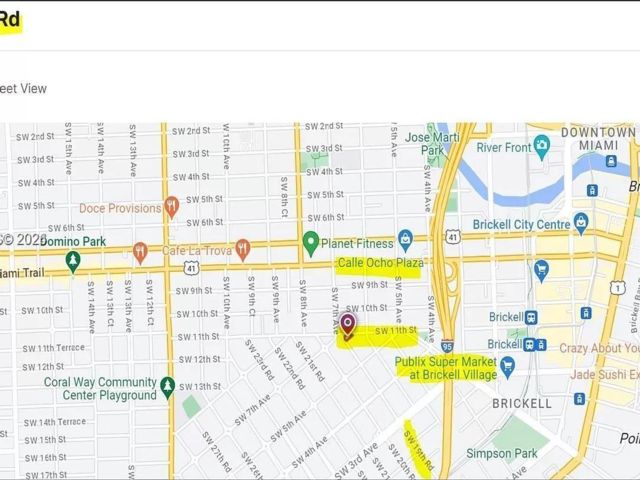Click the SW 22nd Rd street label
The height and width of the screenshot is (480, 640).
click(289, 368)
